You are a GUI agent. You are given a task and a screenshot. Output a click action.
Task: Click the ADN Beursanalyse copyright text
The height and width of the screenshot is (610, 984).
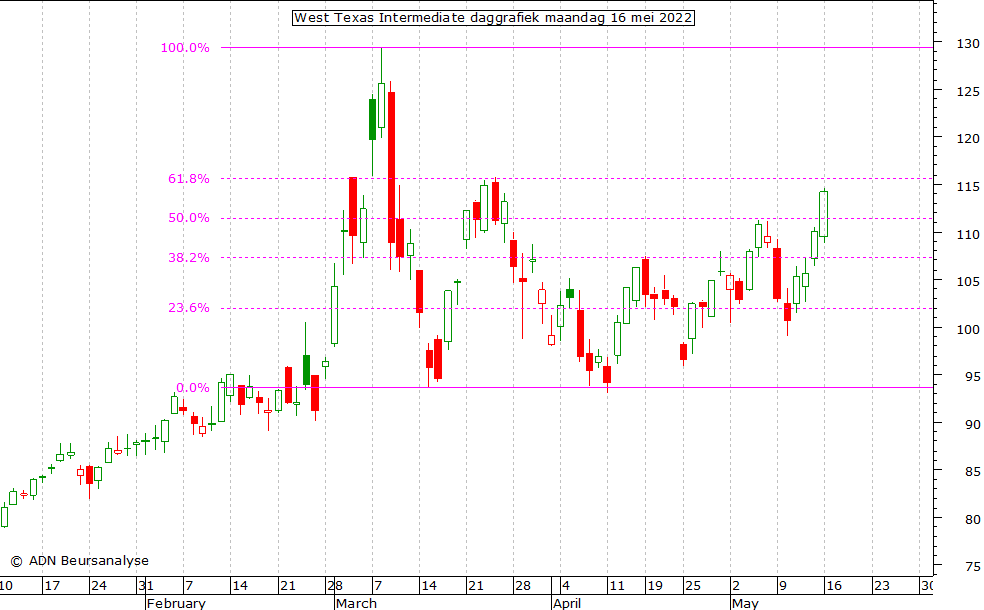click(x=80, y=561)
